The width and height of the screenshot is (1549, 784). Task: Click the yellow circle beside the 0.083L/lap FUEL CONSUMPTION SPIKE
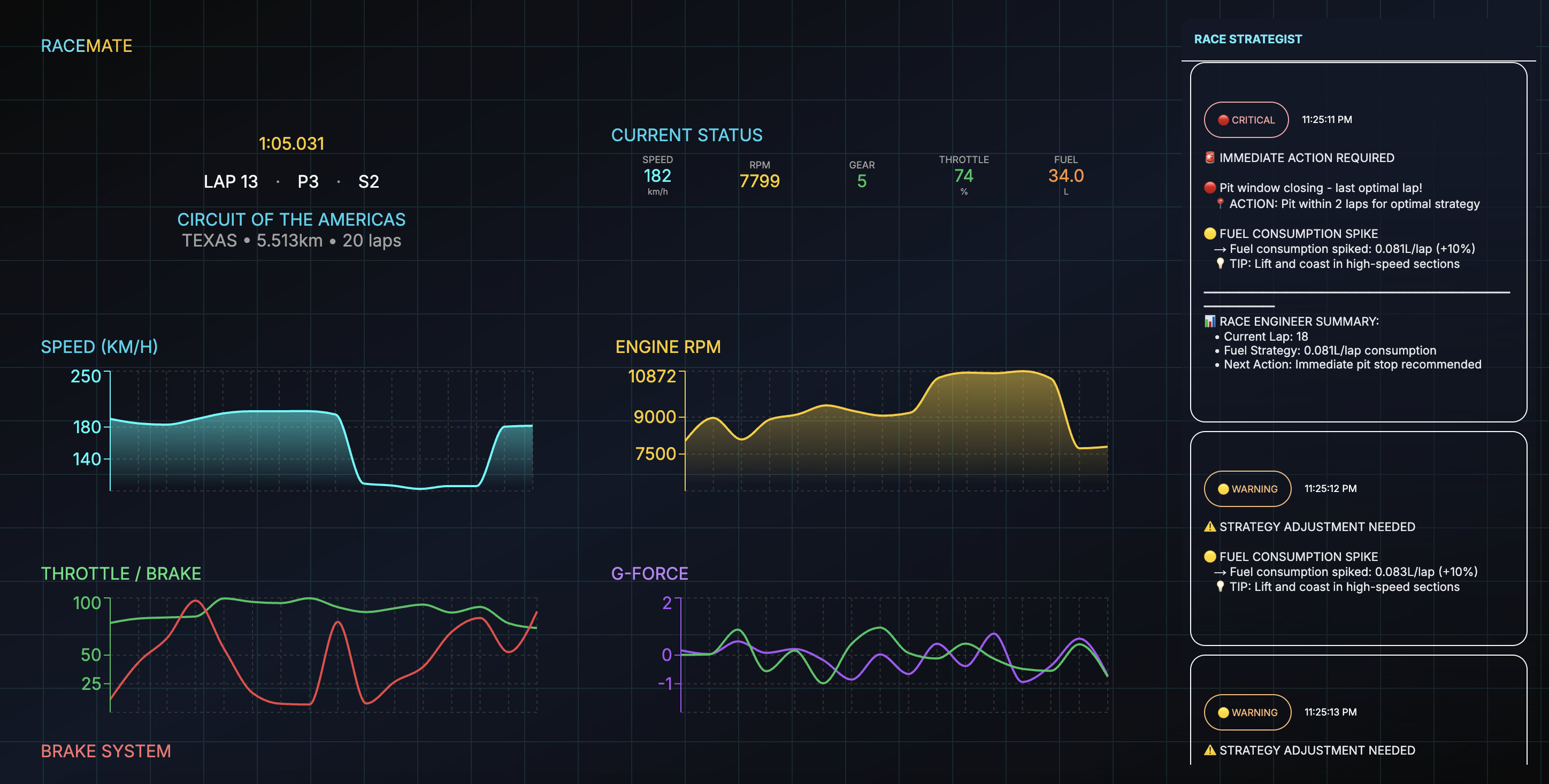pyautogui.click(x=1210, y=557)
